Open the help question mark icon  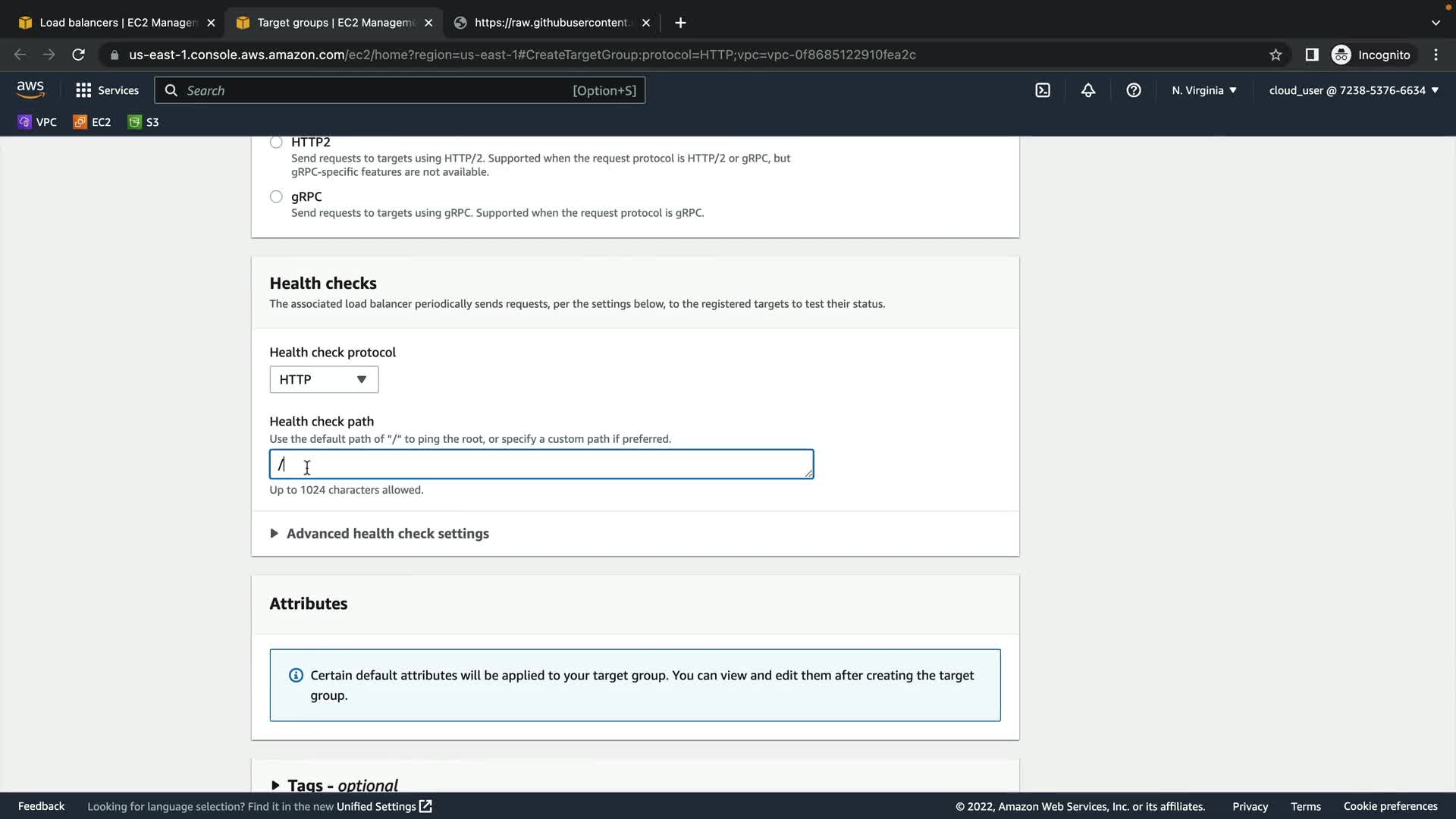(x=1134, y=90)
